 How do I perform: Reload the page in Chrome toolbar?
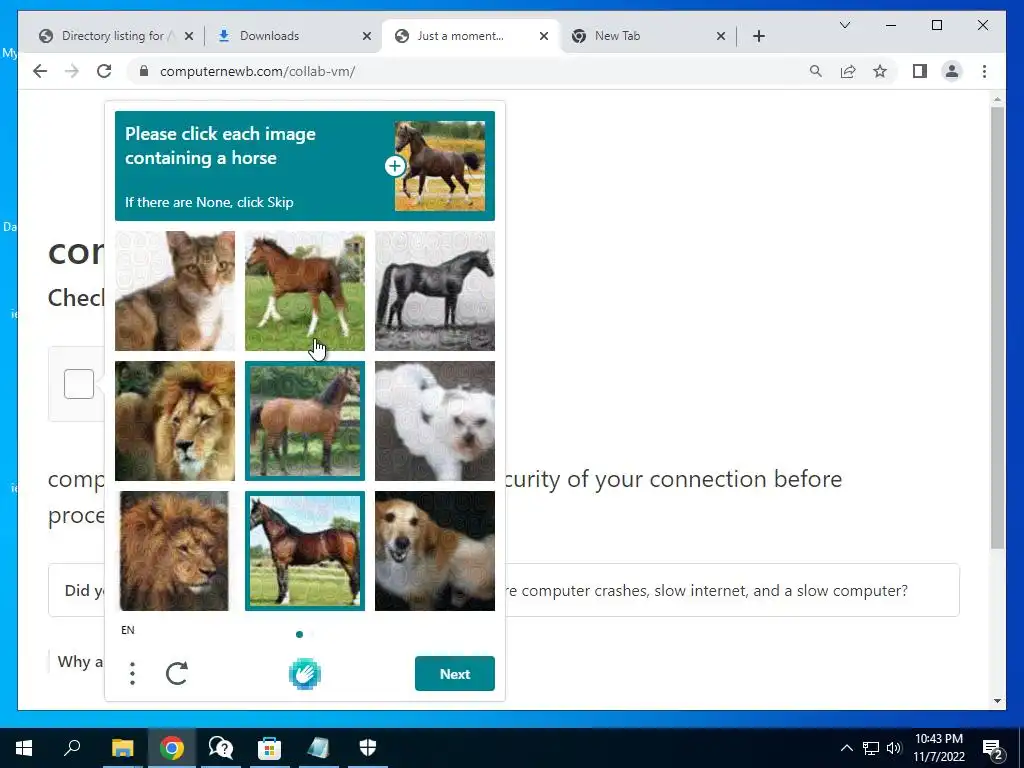tap(104, 71)
